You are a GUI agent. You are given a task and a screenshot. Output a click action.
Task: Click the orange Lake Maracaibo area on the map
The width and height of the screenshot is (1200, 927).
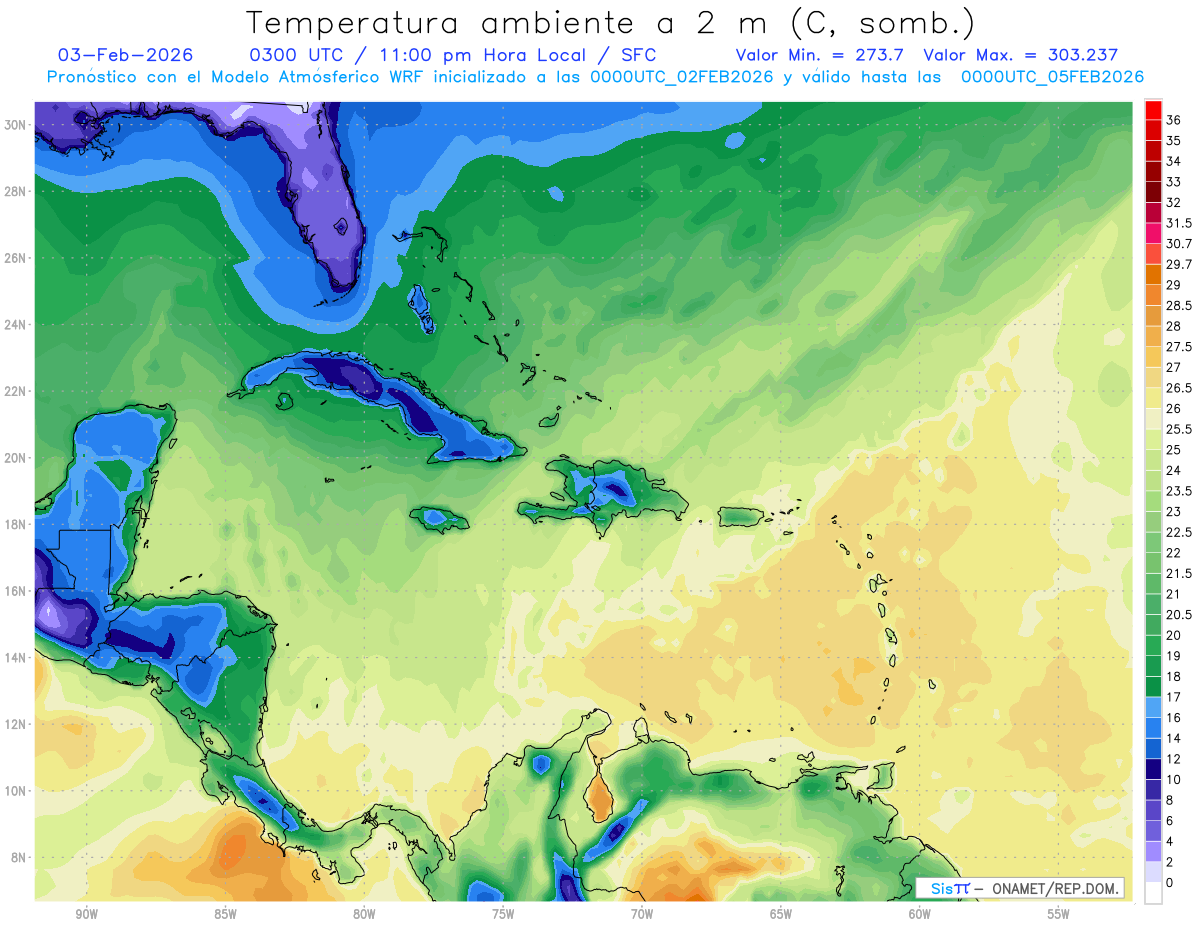point(599,795)
